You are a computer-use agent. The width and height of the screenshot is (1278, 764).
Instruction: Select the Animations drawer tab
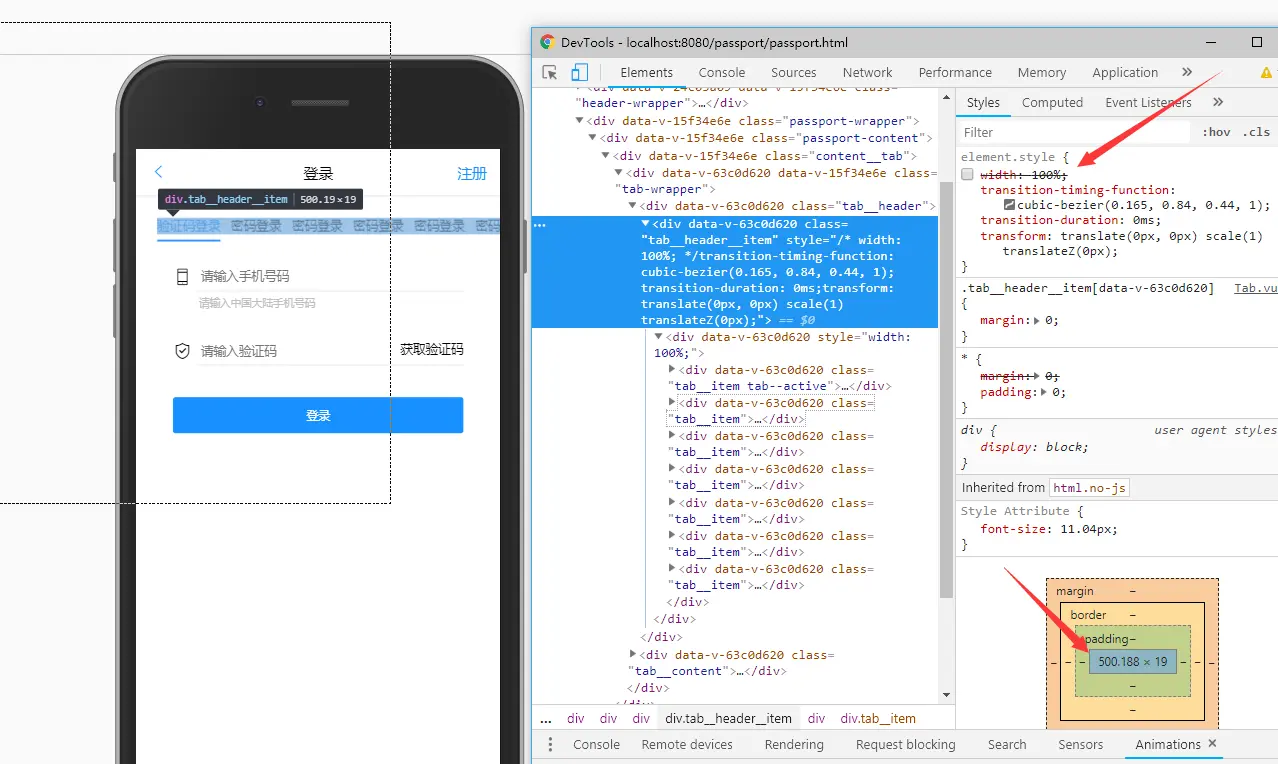1167,744
